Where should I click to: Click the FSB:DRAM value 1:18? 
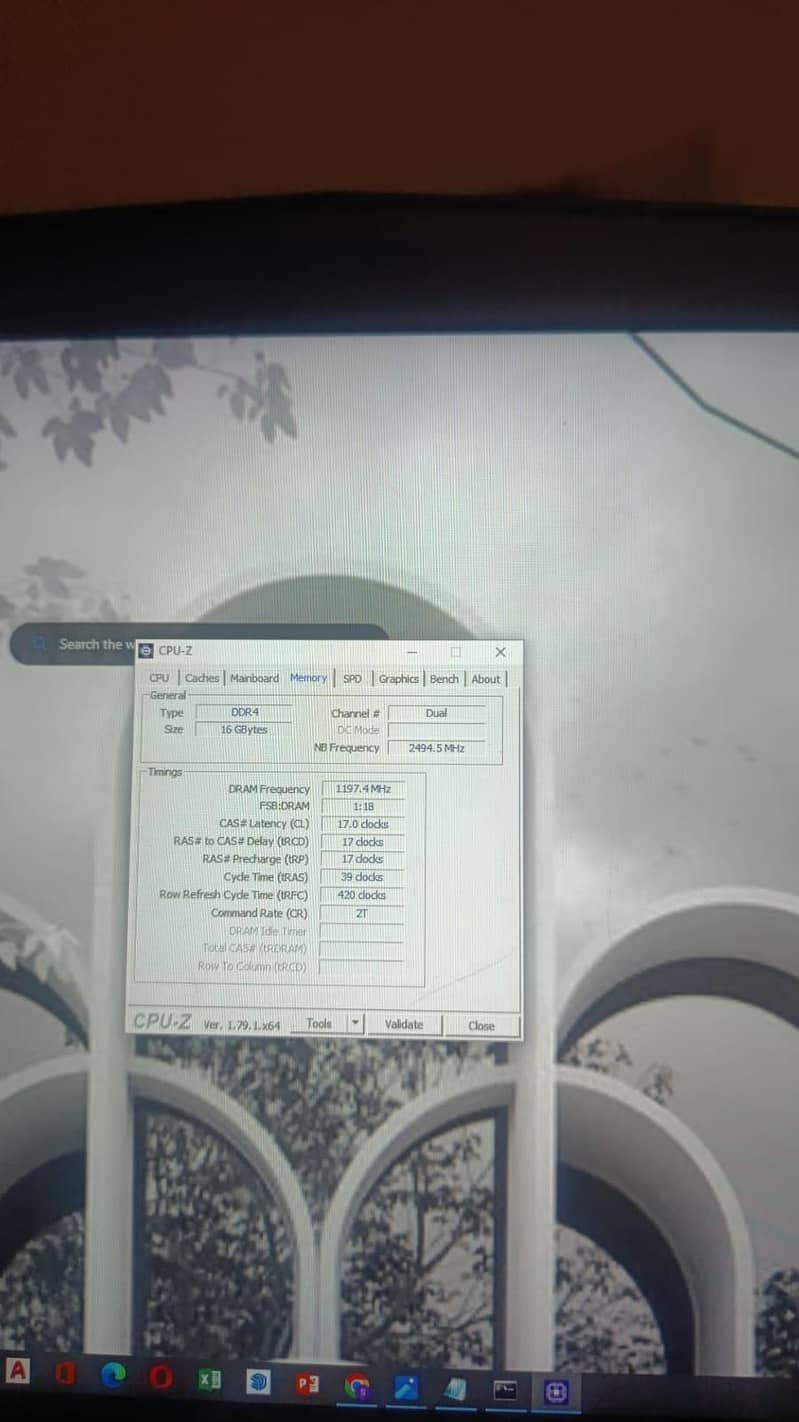point(363,806)
